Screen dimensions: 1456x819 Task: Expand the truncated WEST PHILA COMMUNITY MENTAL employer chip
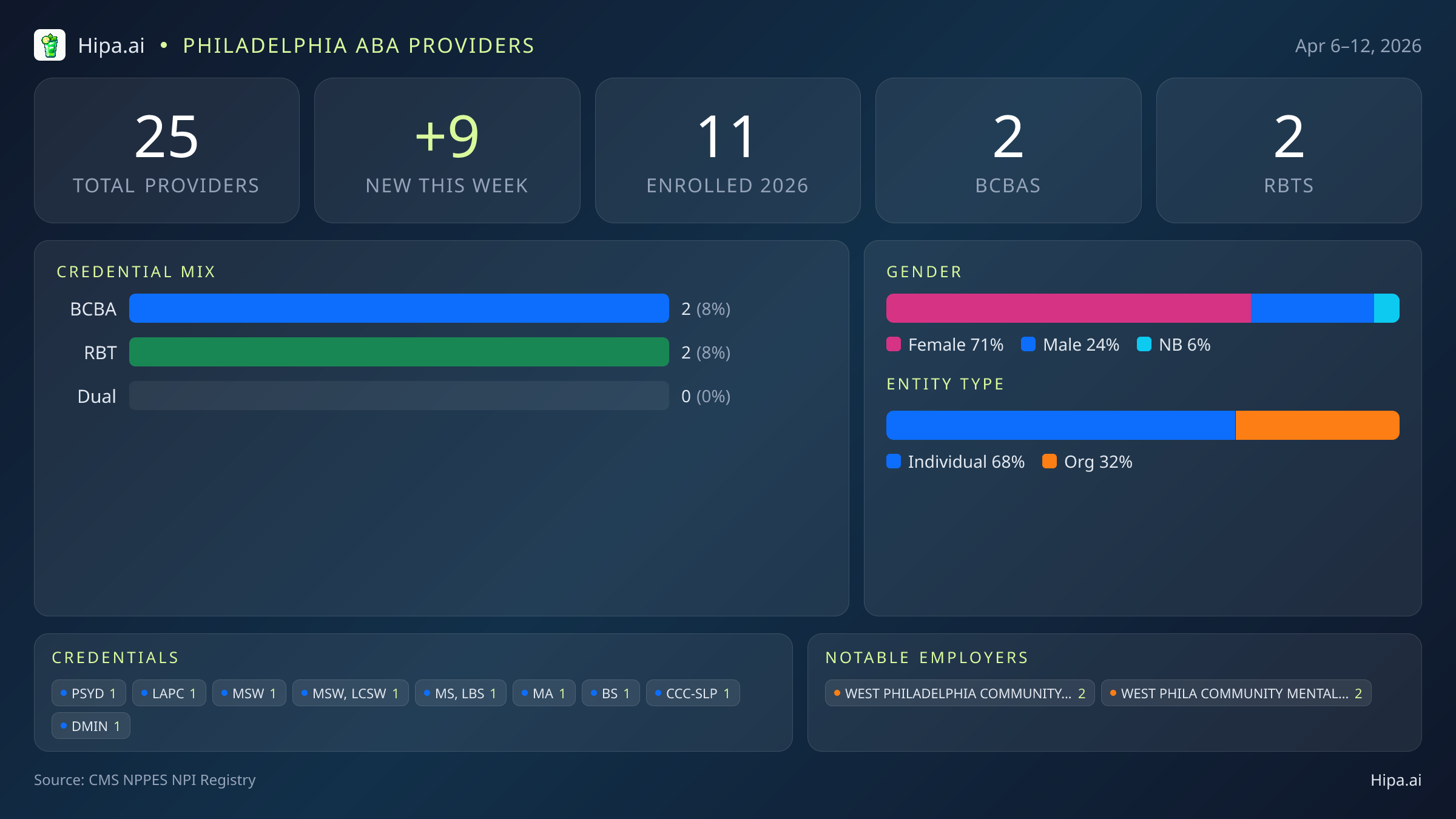click(x=1236, y=693)
